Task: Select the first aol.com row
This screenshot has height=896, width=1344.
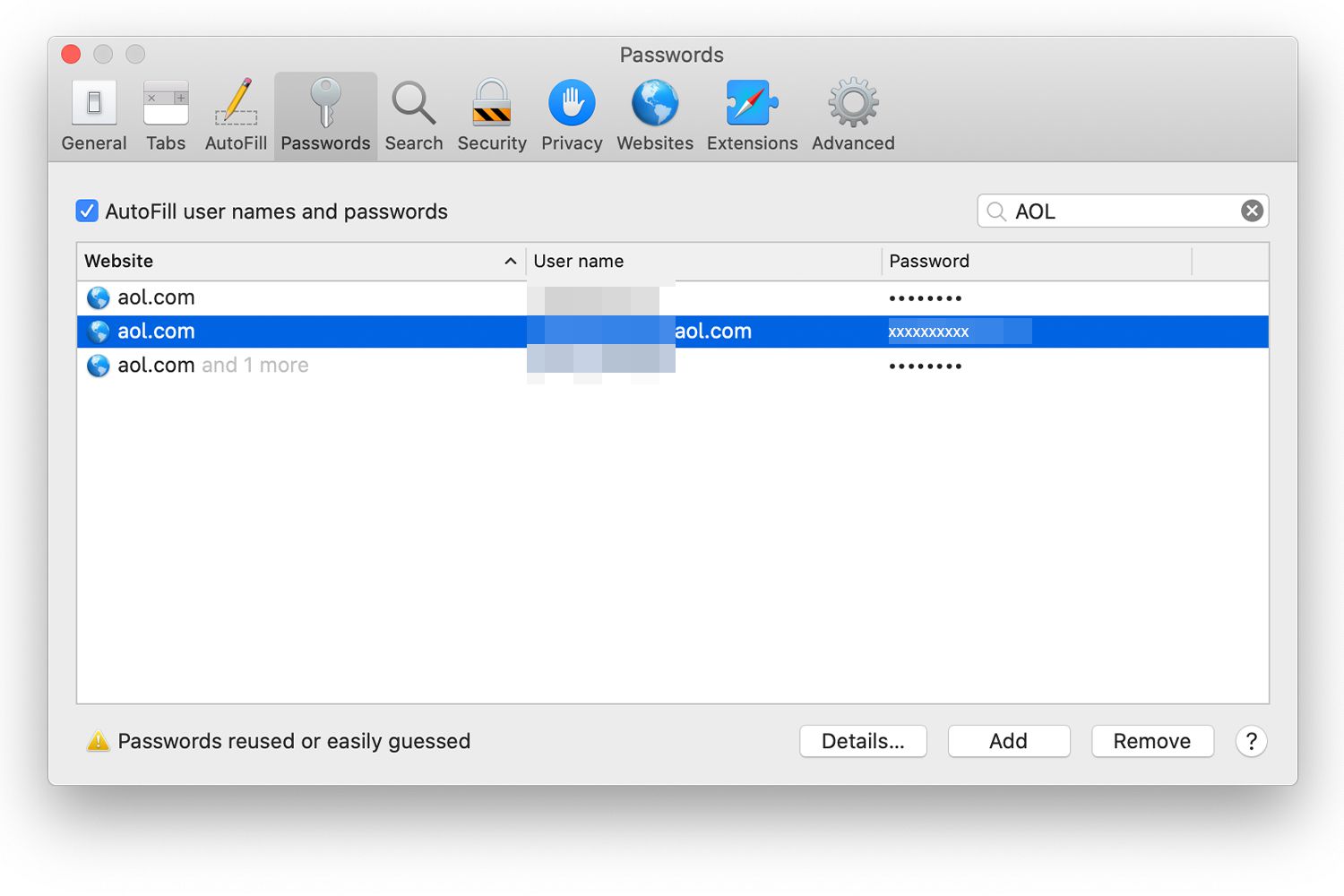Action: 673,297
